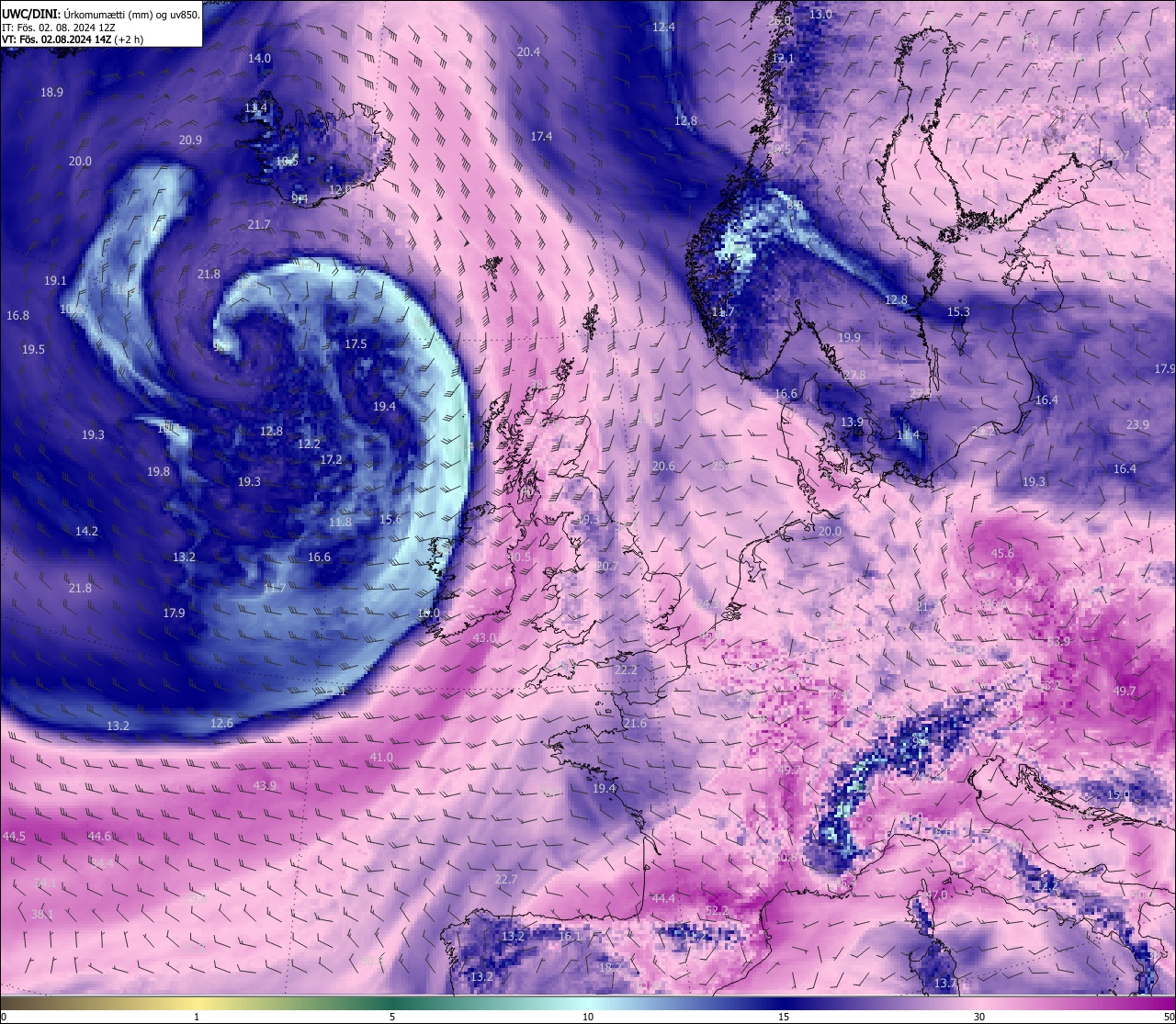The image size is (1176, 1024).
Task: Click the 20.9 map value
Action: tap(190, 140)
